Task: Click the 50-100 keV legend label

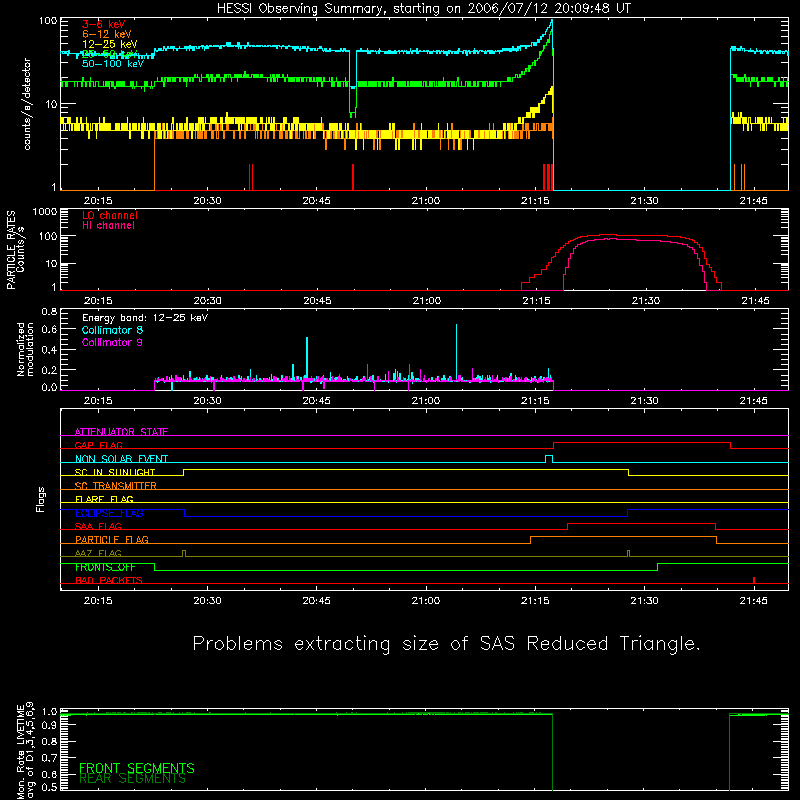Action: (113, 64)
